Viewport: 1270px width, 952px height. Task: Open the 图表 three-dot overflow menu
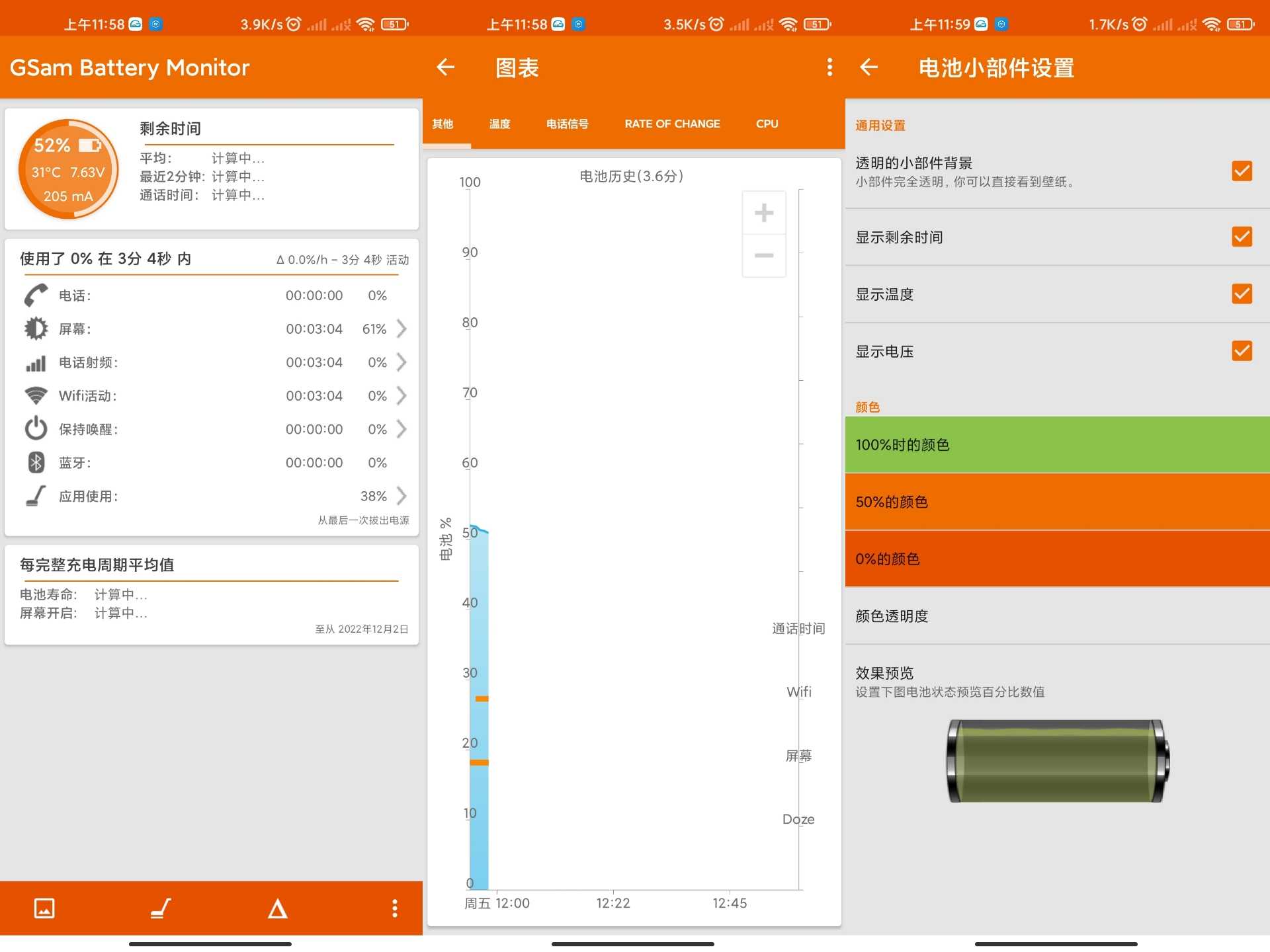point(829,67)
